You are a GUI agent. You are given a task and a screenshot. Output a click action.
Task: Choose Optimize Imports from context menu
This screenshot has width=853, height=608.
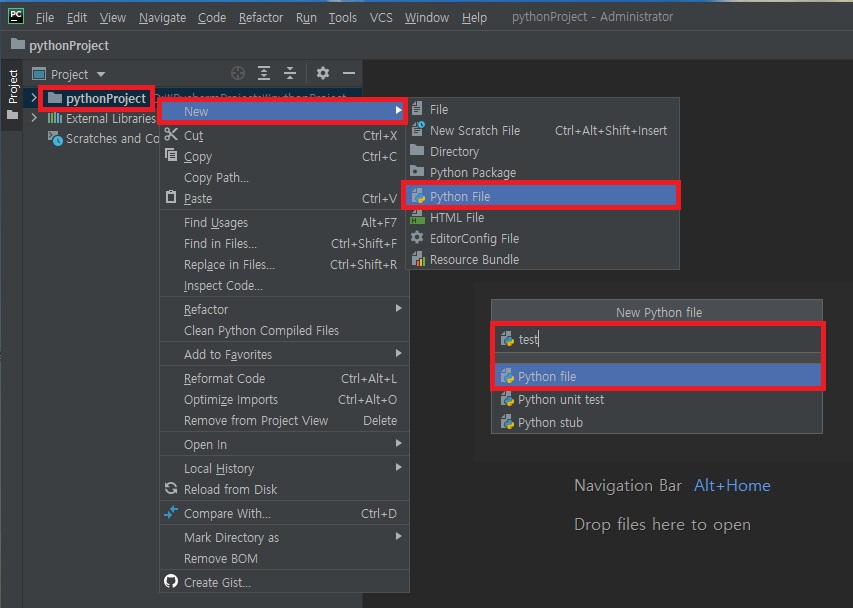(x=284, y=400)
